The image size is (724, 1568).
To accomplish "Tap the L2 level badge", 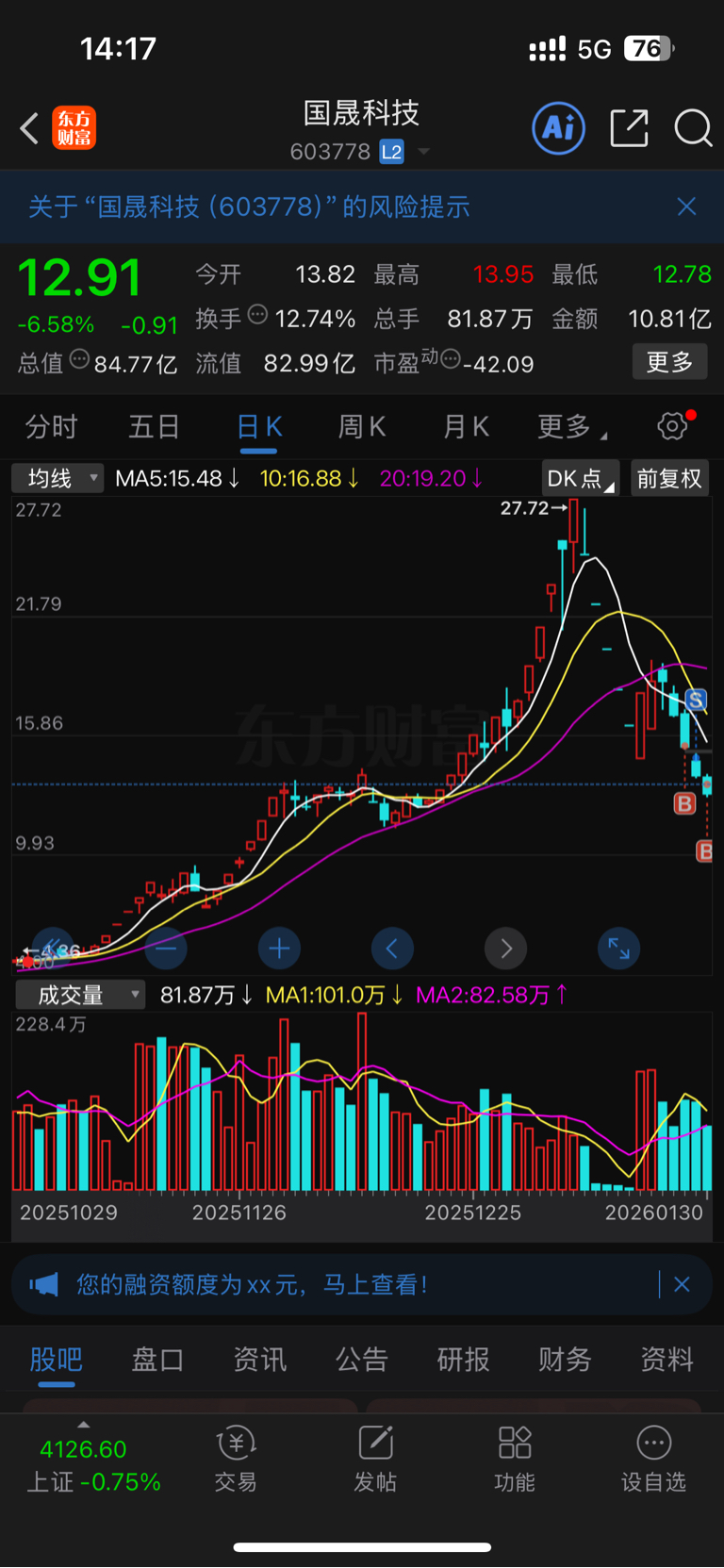I will tap(392, 152).
